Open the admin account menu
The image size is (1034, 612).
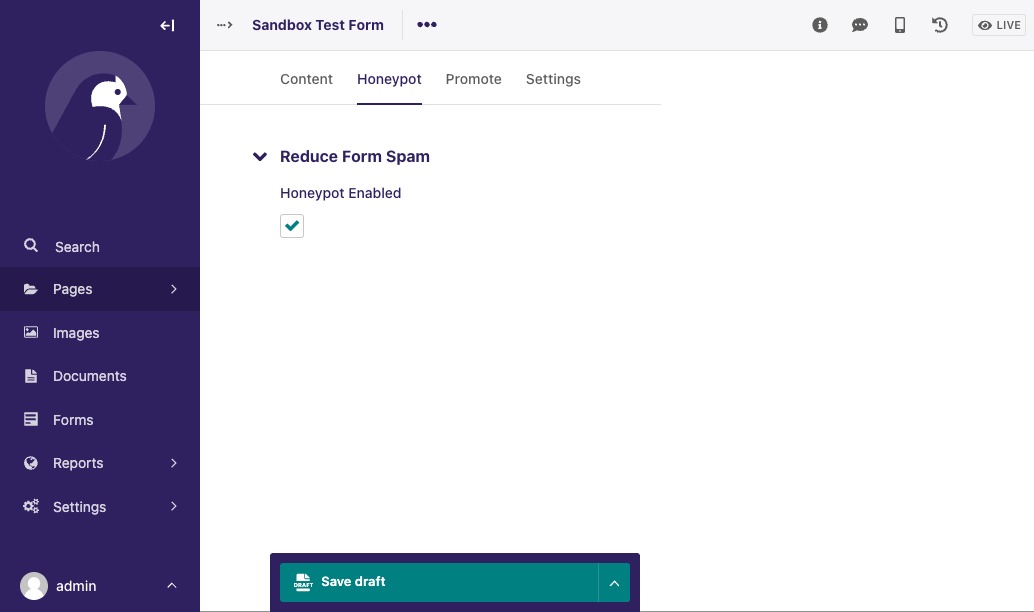100,586
